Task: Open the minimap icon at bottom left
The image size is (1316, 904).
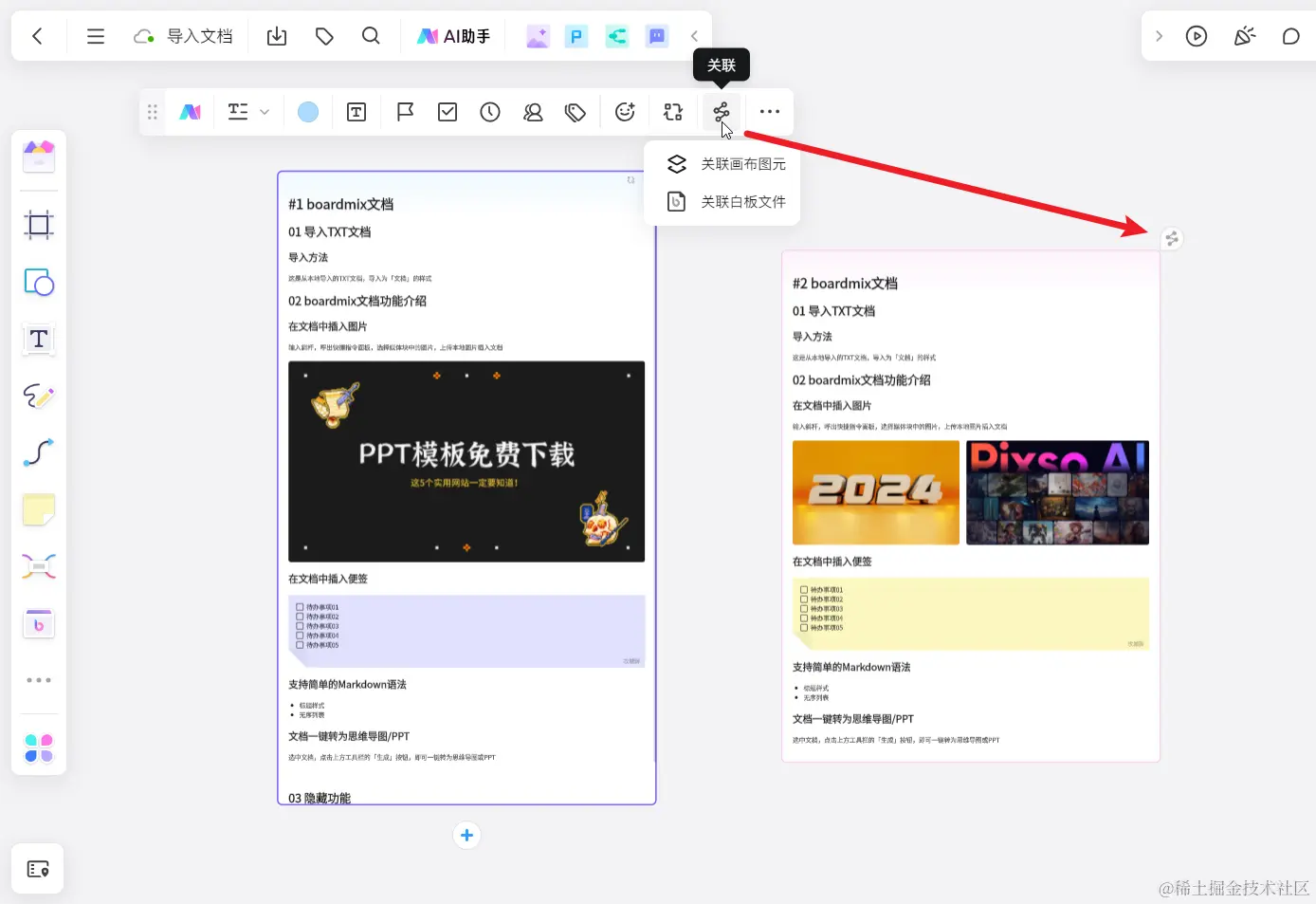Action: [38, 868]
